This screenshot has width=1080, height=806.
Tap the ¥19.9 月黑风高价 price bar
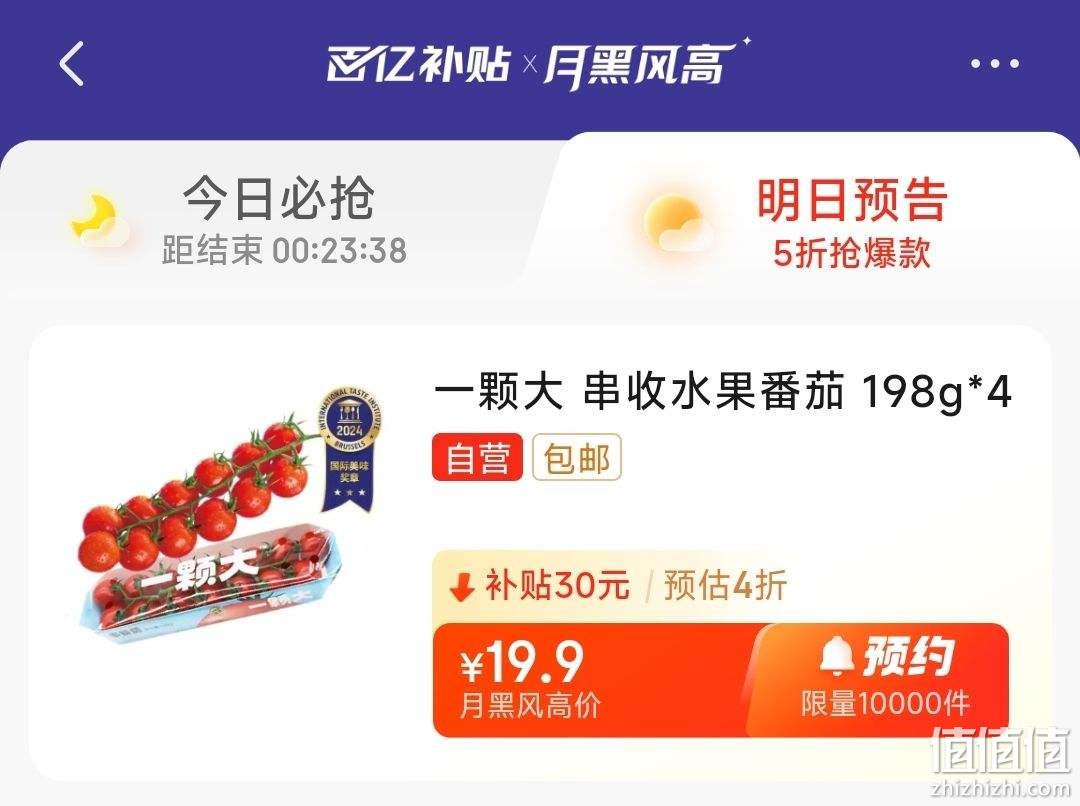592,679
